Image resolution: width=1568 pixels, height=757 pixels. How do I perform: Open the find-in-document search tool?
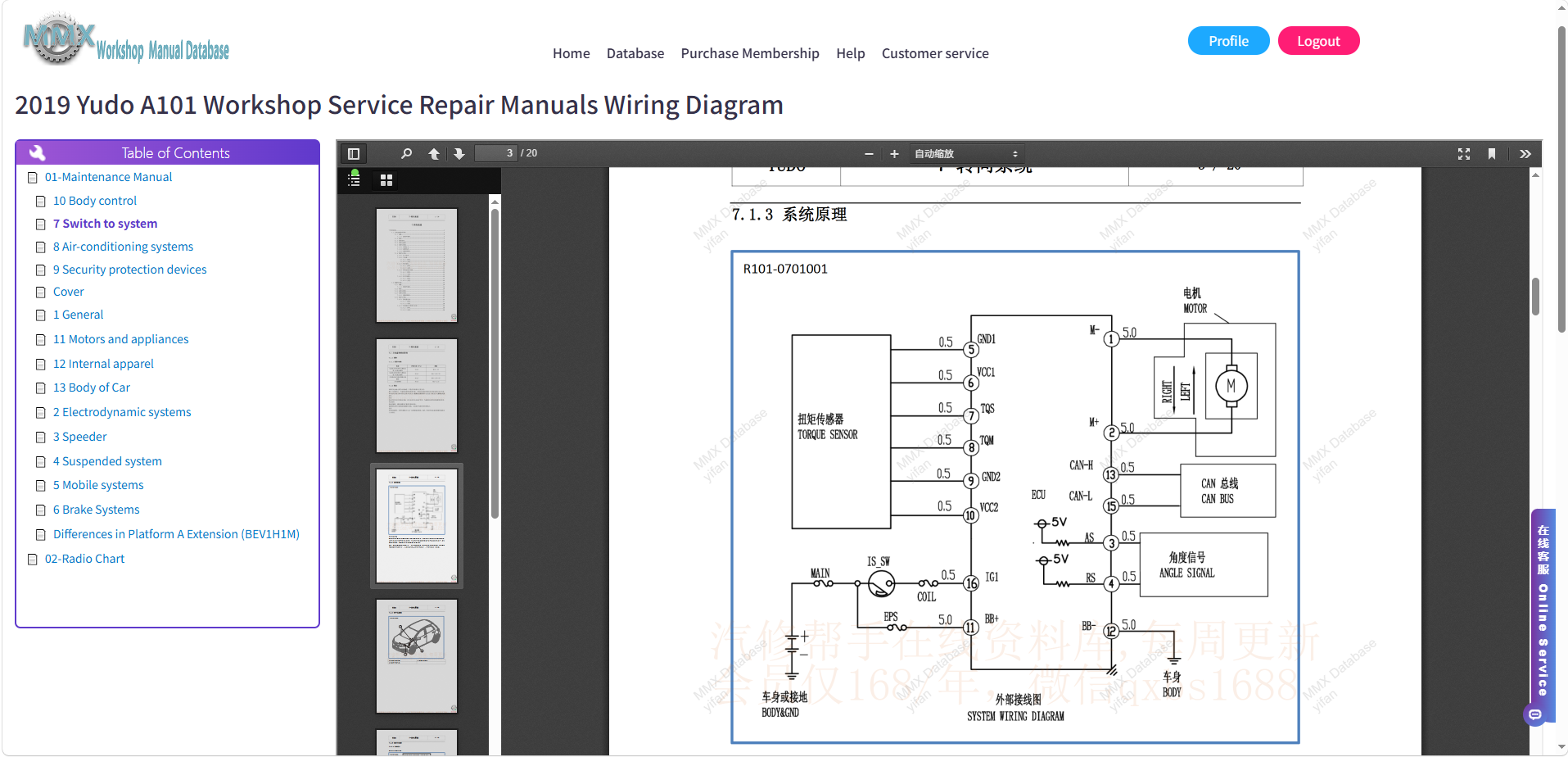click(406, 154)
